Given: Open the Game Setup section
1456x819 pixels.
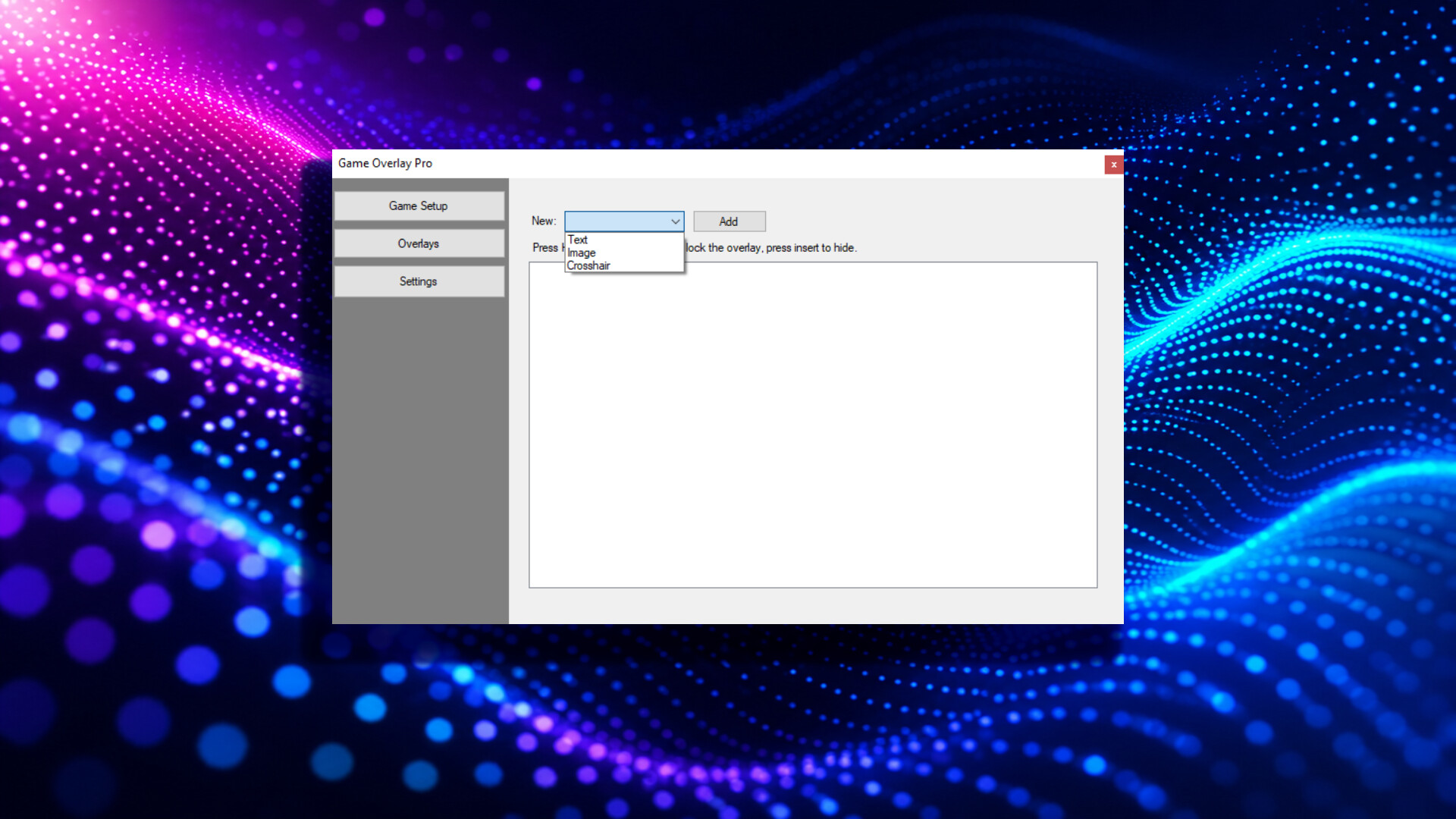Looking at the screenshot, I should click(x=419, y=206).
